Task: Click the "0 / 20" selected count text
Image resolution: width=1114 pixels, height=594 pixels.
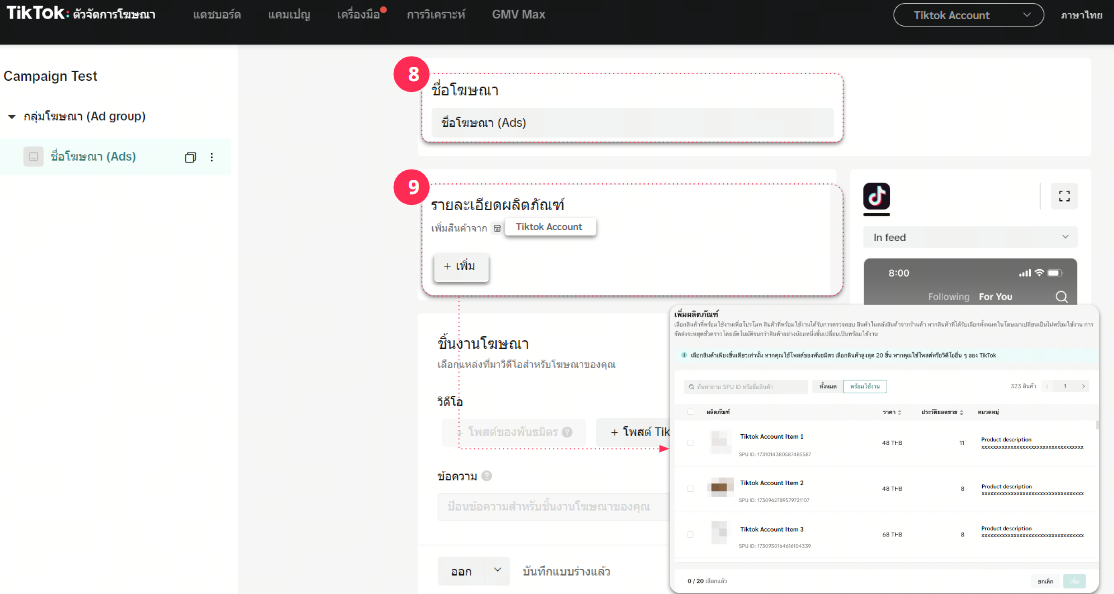Action: pos(696,581)
